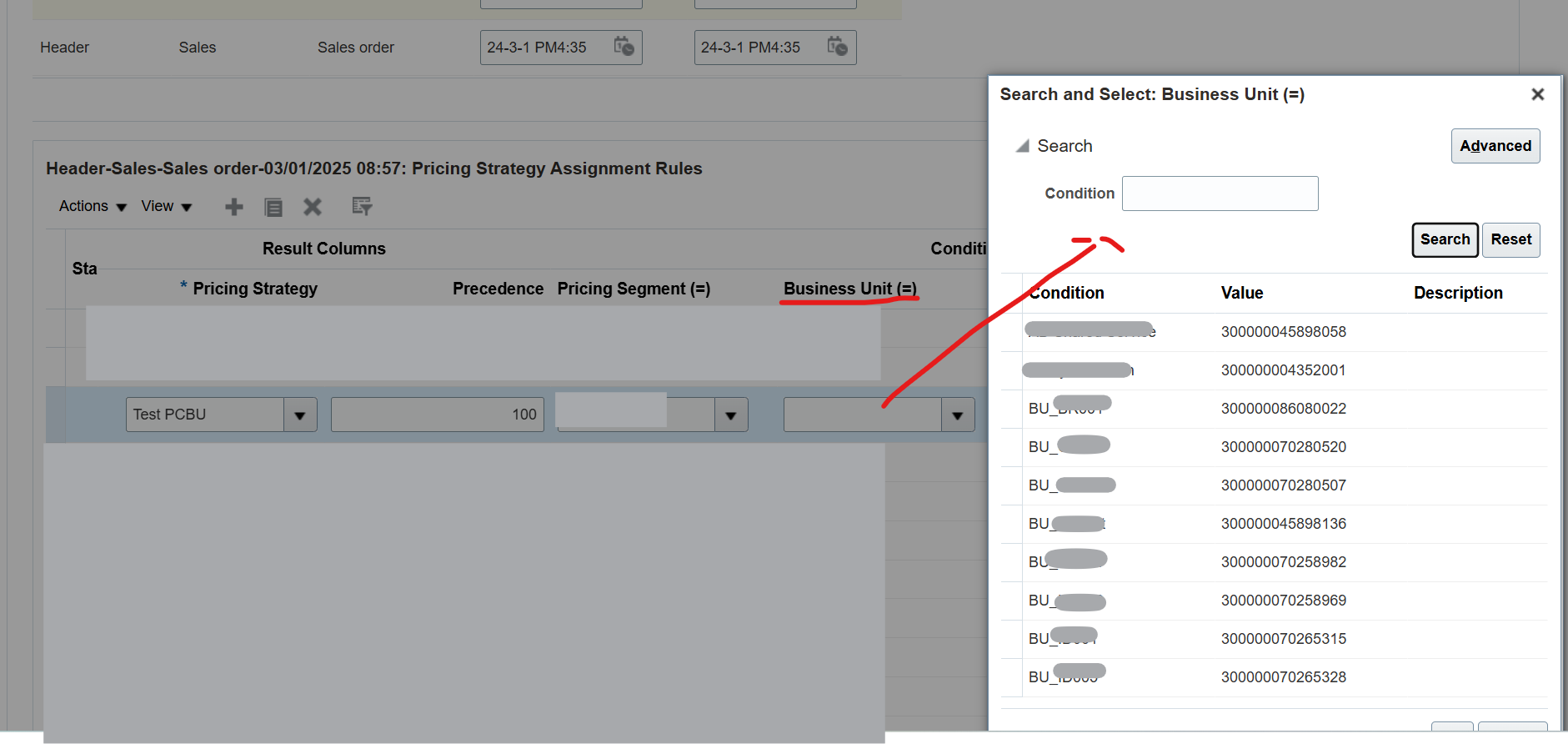The width and height of the screenshot is (1568, 744).
Task: Reset the Business Unit search criteria
Action: (x=1510, y=240)
